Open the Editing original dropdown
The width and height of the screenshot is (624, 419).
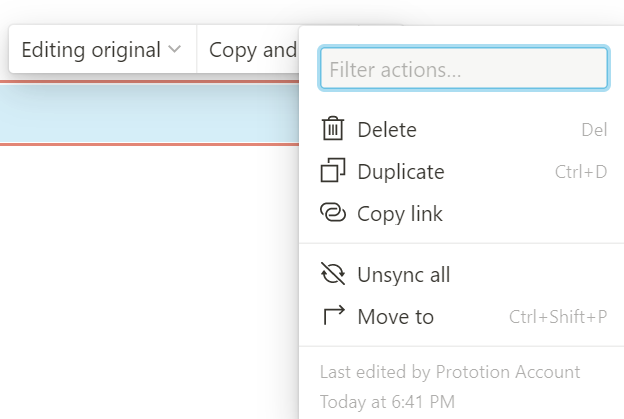(102, 50)
